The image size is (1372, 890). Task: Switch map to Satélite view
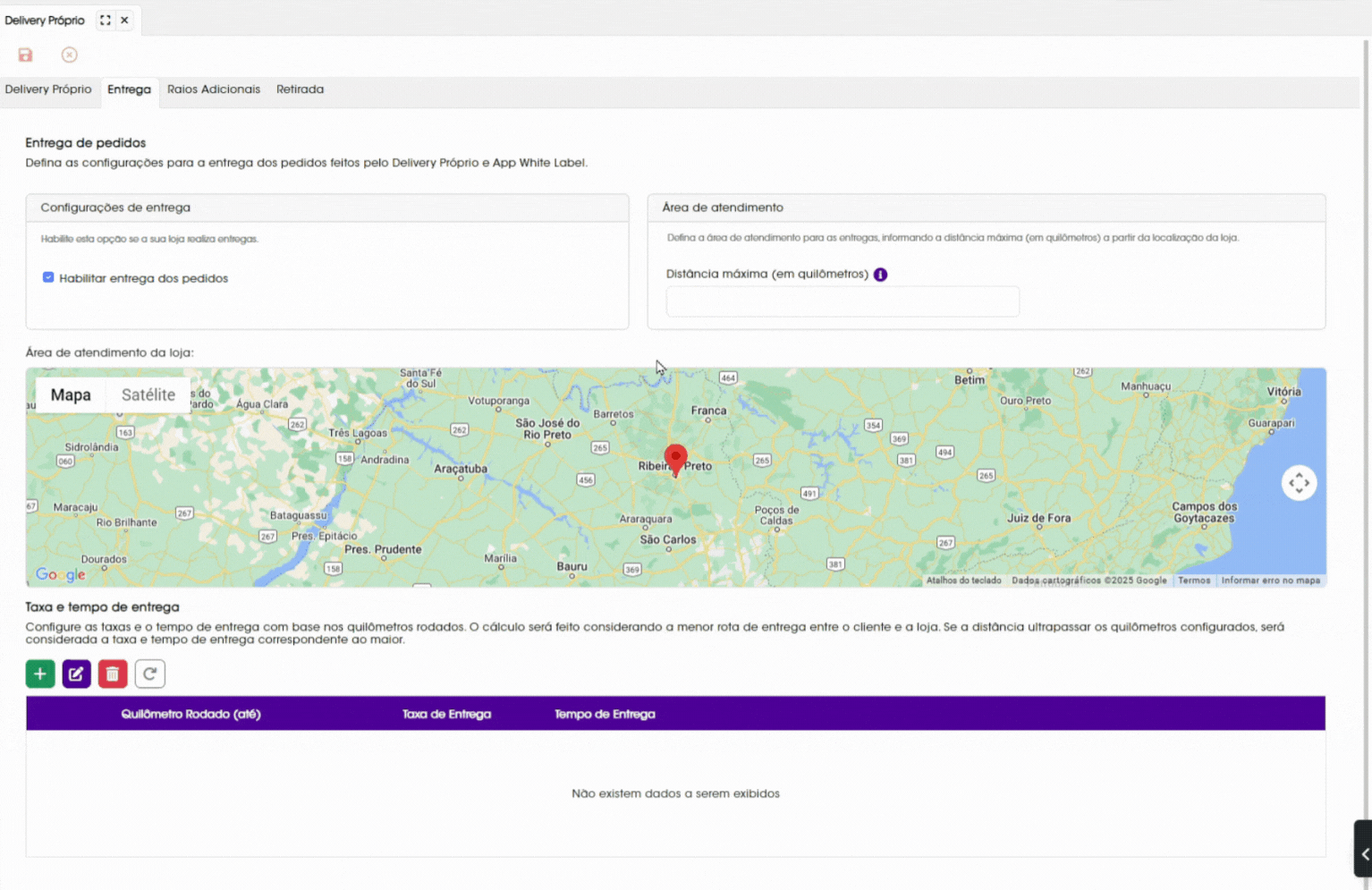coord(148,394)
